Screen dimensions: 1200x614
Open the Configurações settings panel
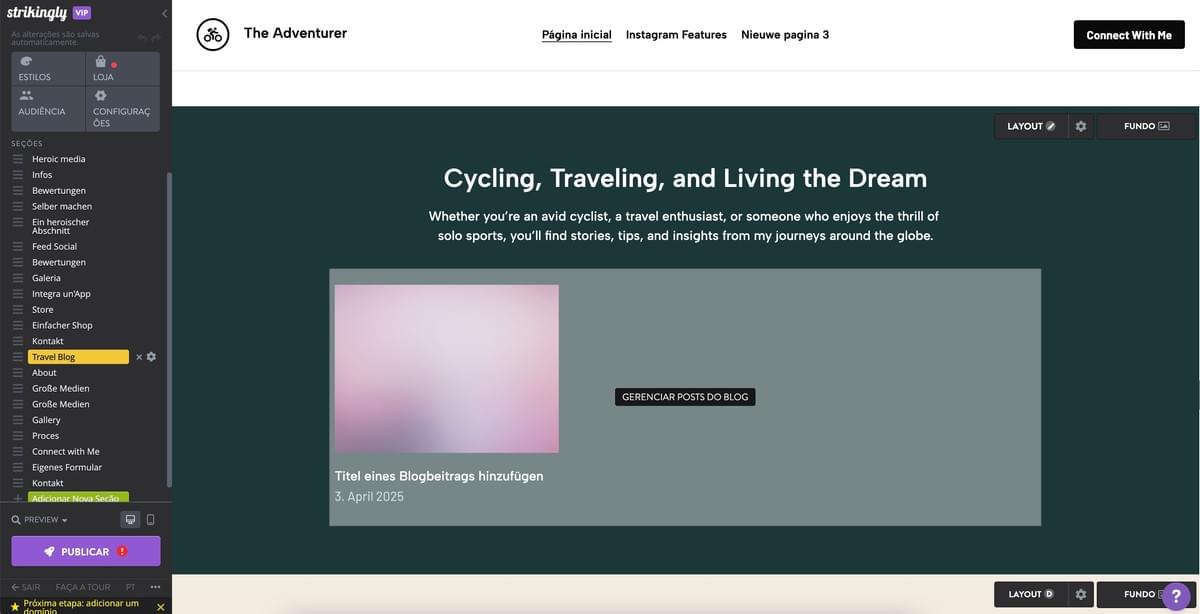(x=123, y=109)
